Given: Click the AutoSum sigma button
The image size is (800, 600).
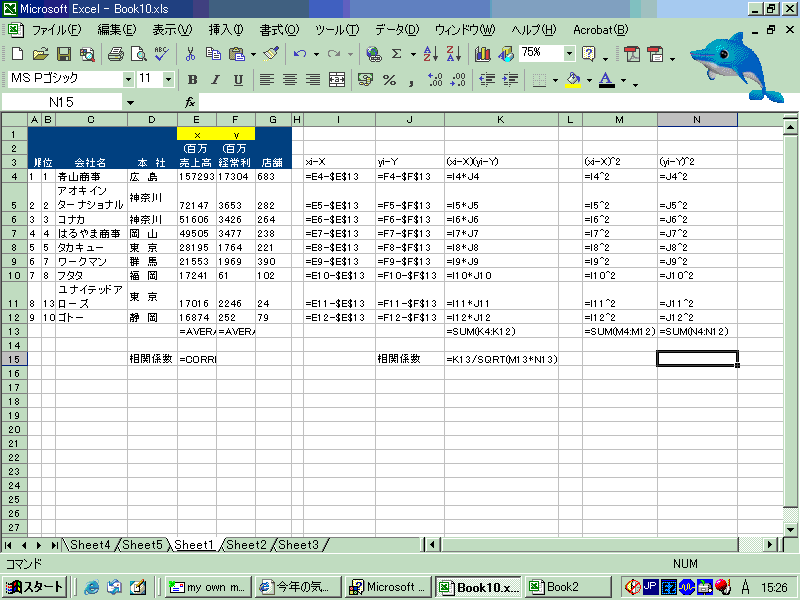Looking at the screenshot, I should point(397,53).
